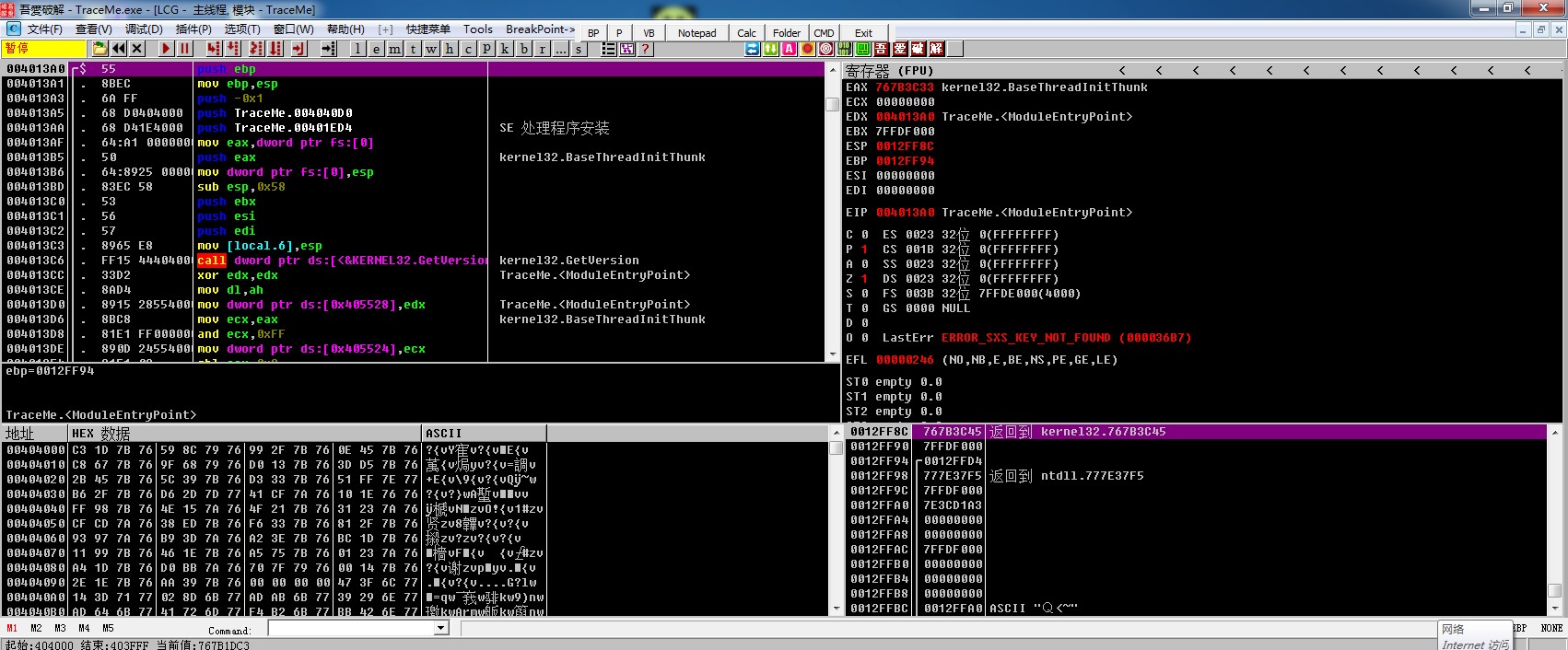
Task: Open the appearance options purple grid icon
Action: pos(627,49)
